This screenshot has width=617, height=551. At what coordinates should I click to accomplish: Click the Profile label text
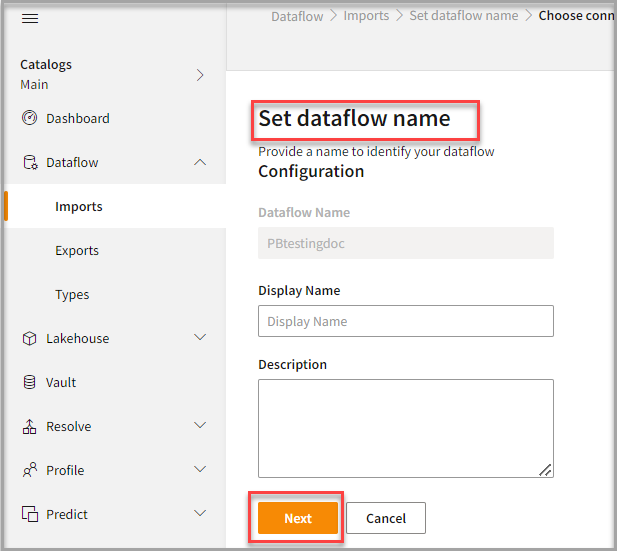(65, 470)
